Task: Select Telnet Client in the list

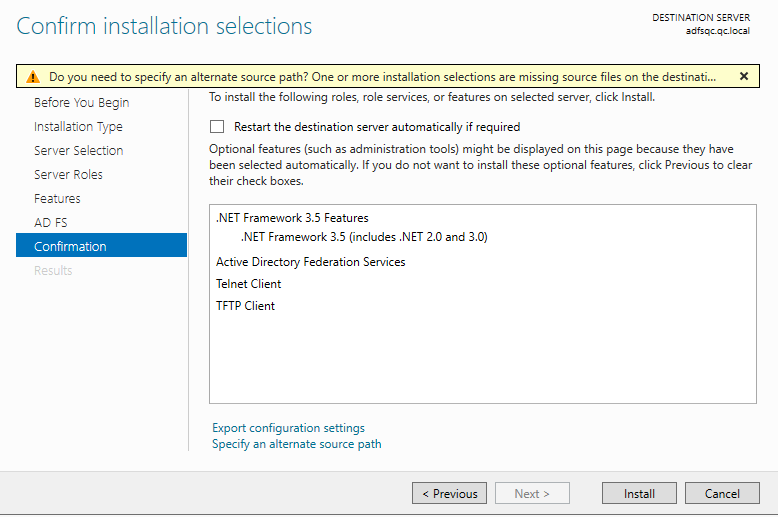Action: click(248, 284)
